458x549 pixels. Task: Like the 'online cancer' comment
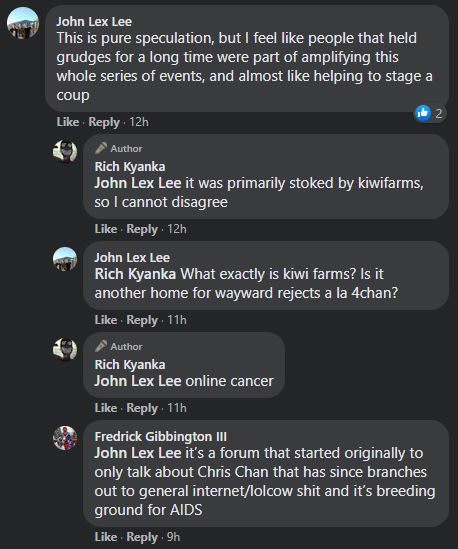pyautogui.click(x=105, y=408)
